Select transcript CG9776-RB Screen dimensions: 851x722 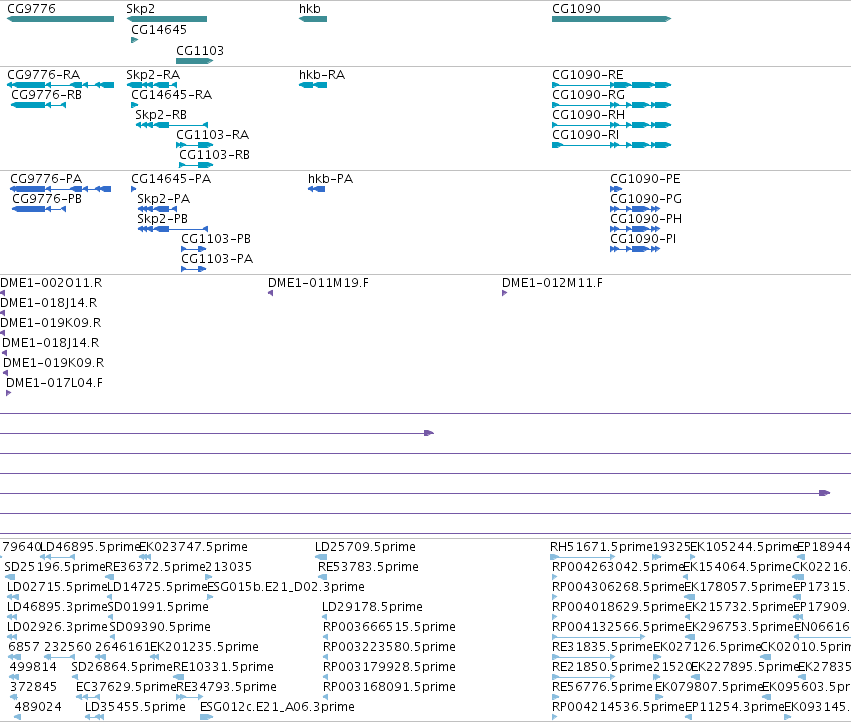coord(39,105)
